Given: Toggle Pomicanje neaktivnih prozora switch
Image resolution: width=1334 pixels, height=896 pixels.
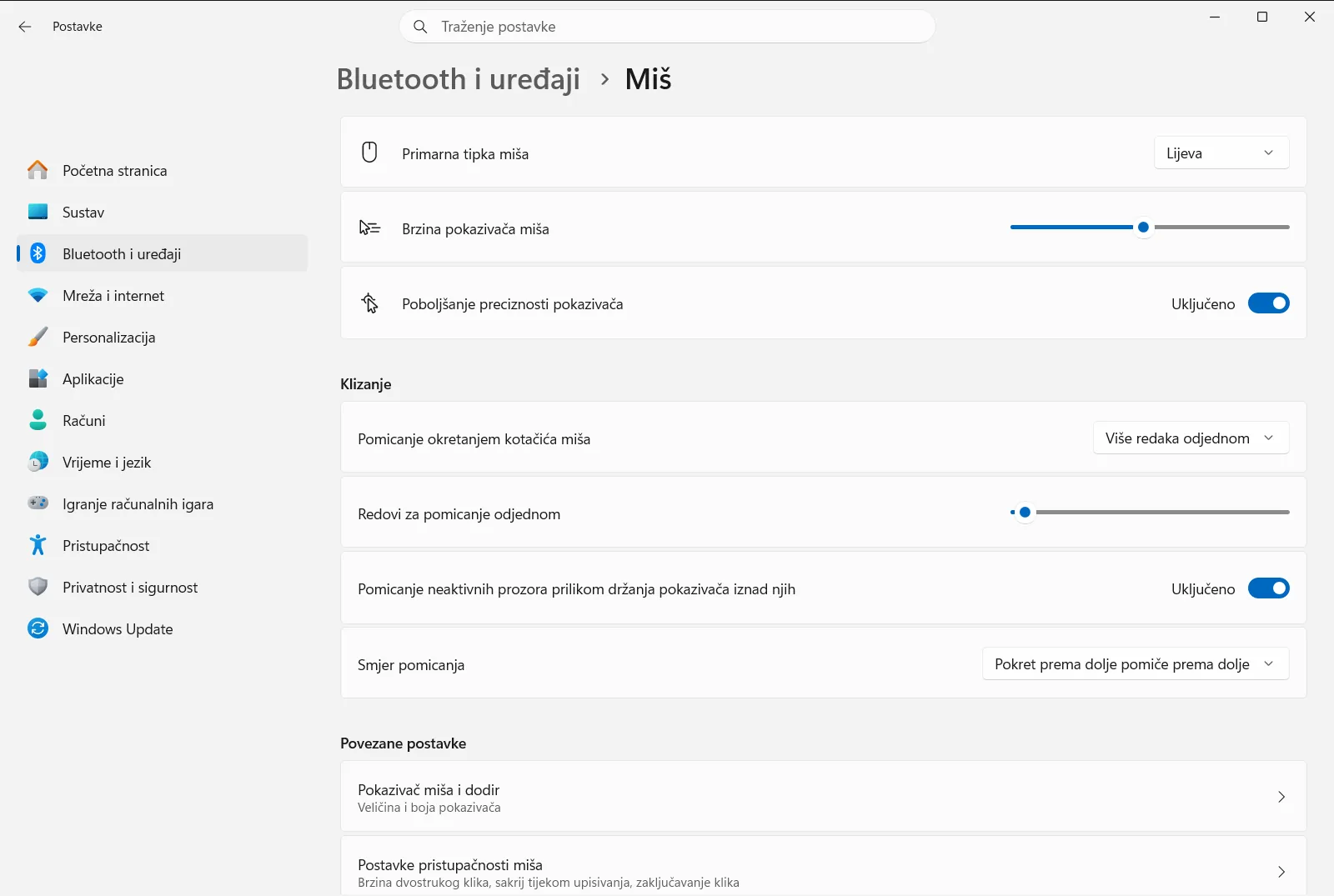Looking at the screenshot, I should (x=1268, y=588).
